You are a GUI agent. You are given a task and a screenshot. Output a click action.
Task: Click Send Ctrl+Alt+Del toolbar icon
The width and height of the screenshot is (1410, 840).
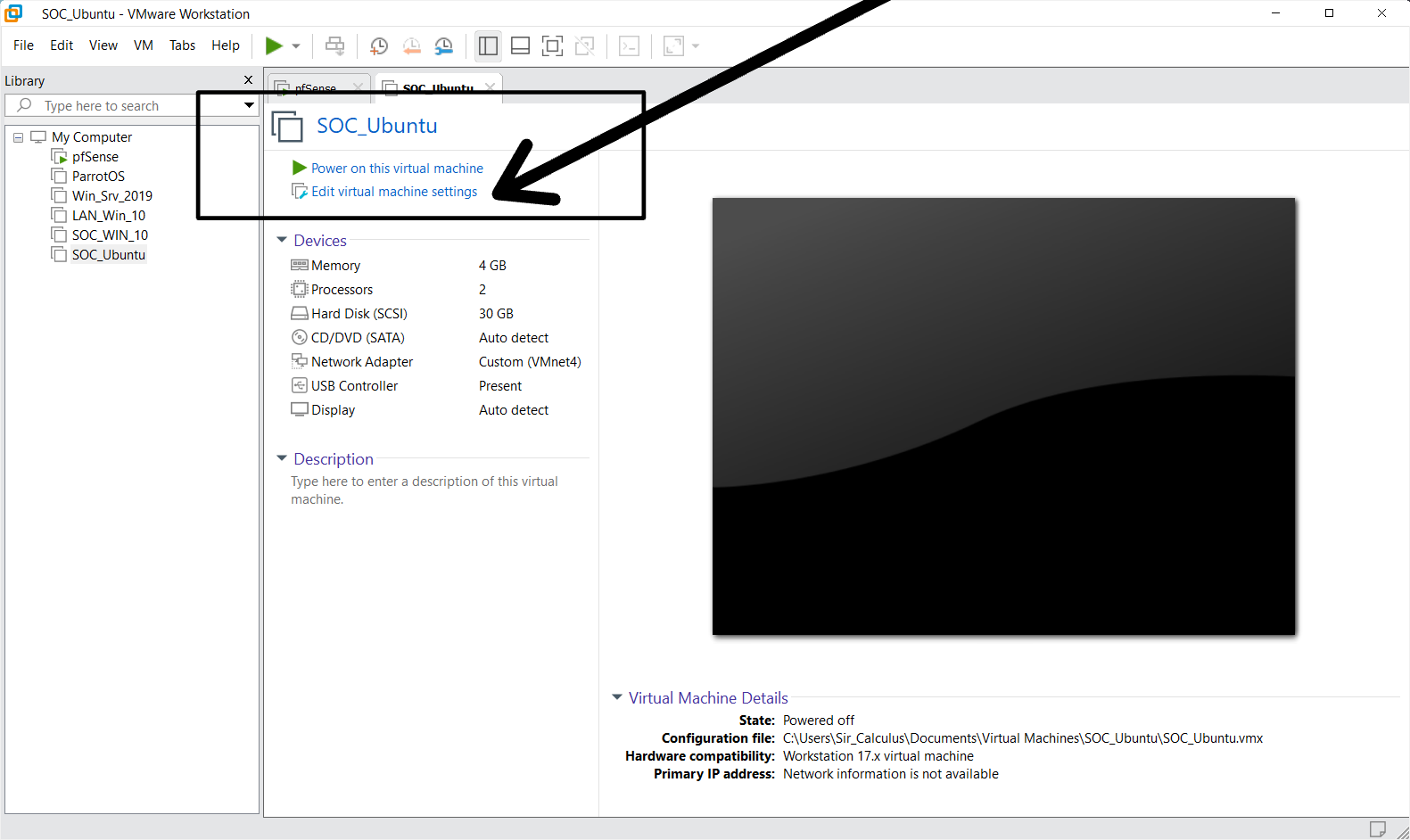pyautogui.click(x=334, y=45)
